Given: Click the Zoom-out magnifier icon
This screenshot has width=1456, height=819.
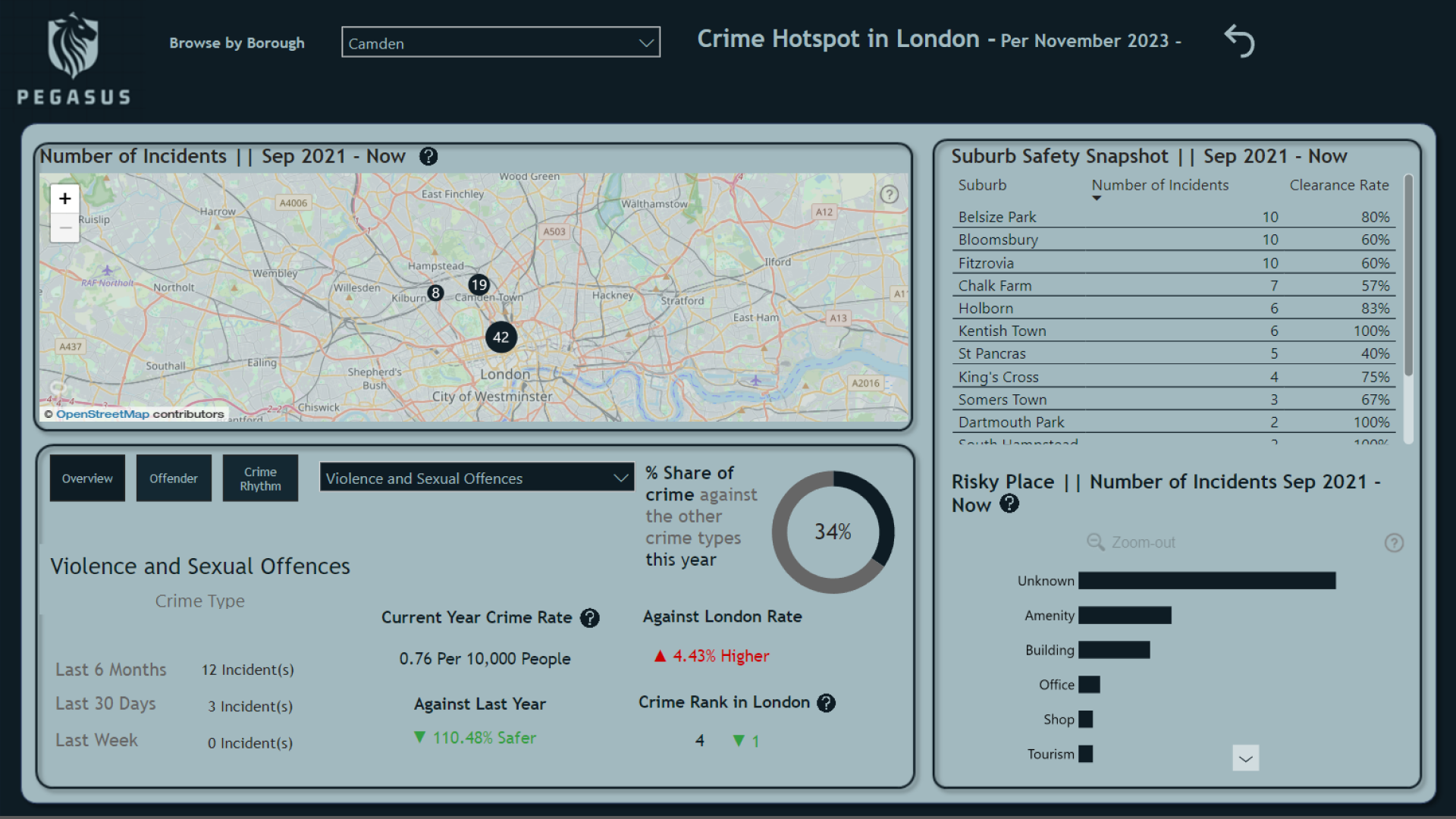Looking at the screenshot, I should (1096, 542).
